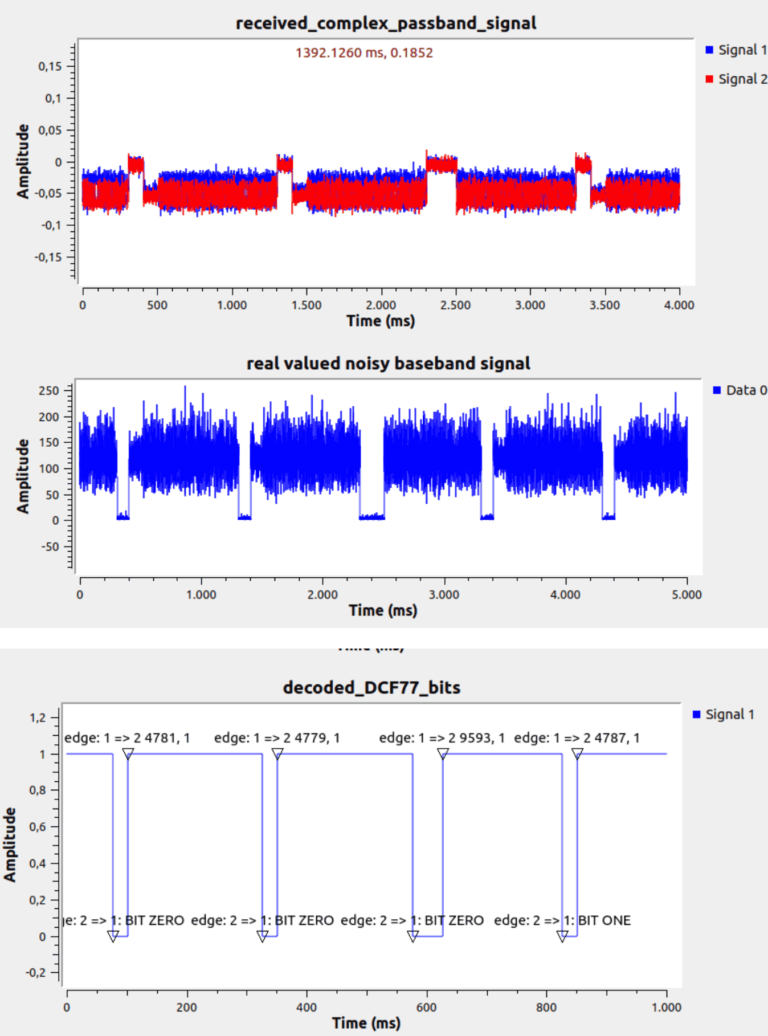
Task: Click the second BIT ZERO tag's triangle marker
Action: [x=262, y=936]
